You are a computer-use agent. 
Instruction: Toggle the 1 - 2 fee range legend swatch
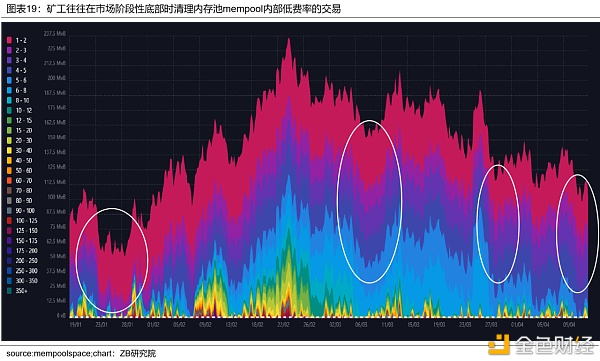point(10,40)
